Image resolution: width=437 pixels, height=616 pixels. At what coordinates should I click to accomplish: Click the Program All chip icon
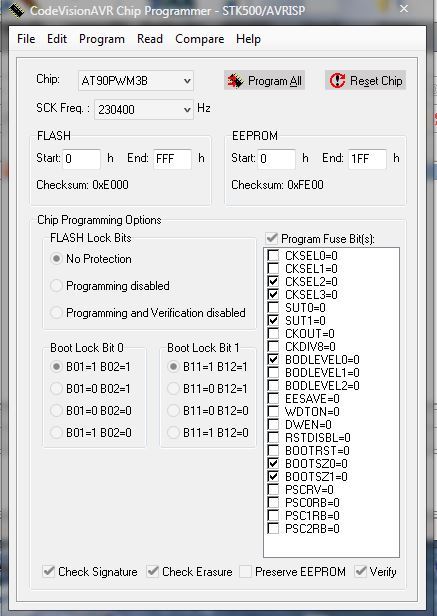(235, 81)
